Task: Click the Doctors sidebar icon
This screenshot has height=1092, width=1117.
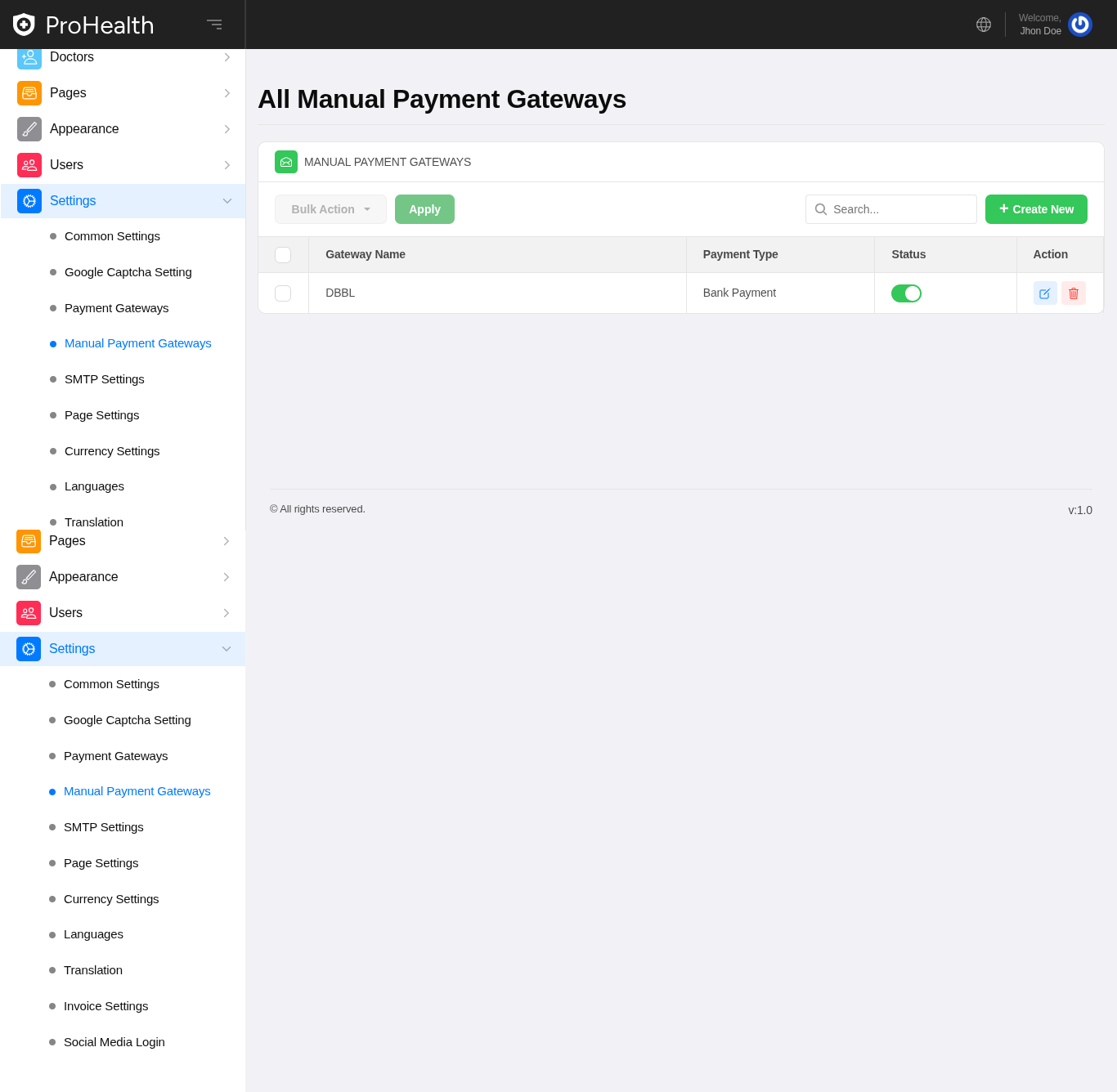Action: (29, 59)
